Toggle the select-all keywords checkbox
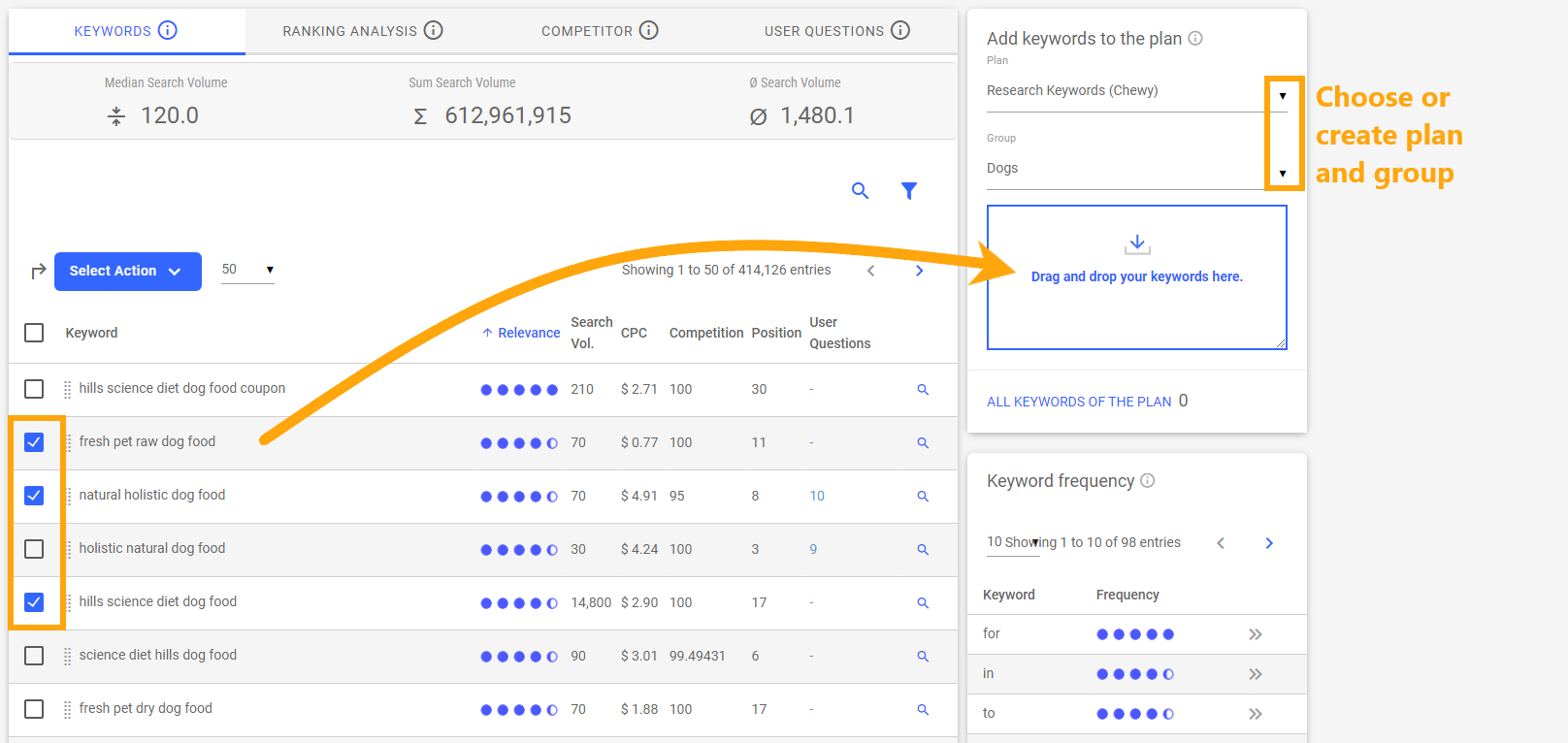The height and width of the screenshot is (743, 1568). [34, 333]
